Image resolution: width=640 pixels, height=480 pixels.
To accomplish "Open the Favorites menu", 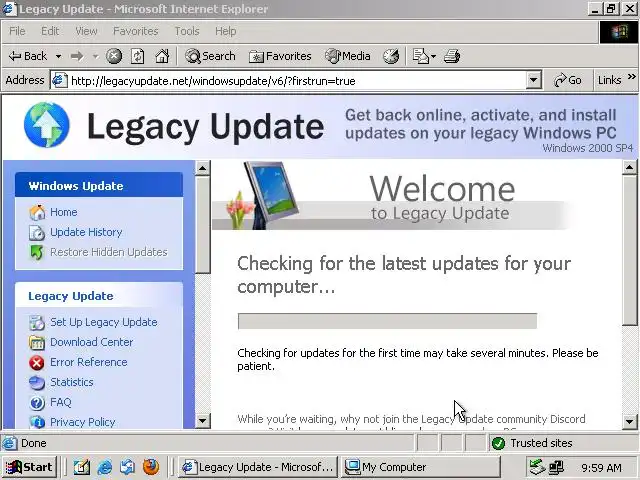I will (136, 31).
